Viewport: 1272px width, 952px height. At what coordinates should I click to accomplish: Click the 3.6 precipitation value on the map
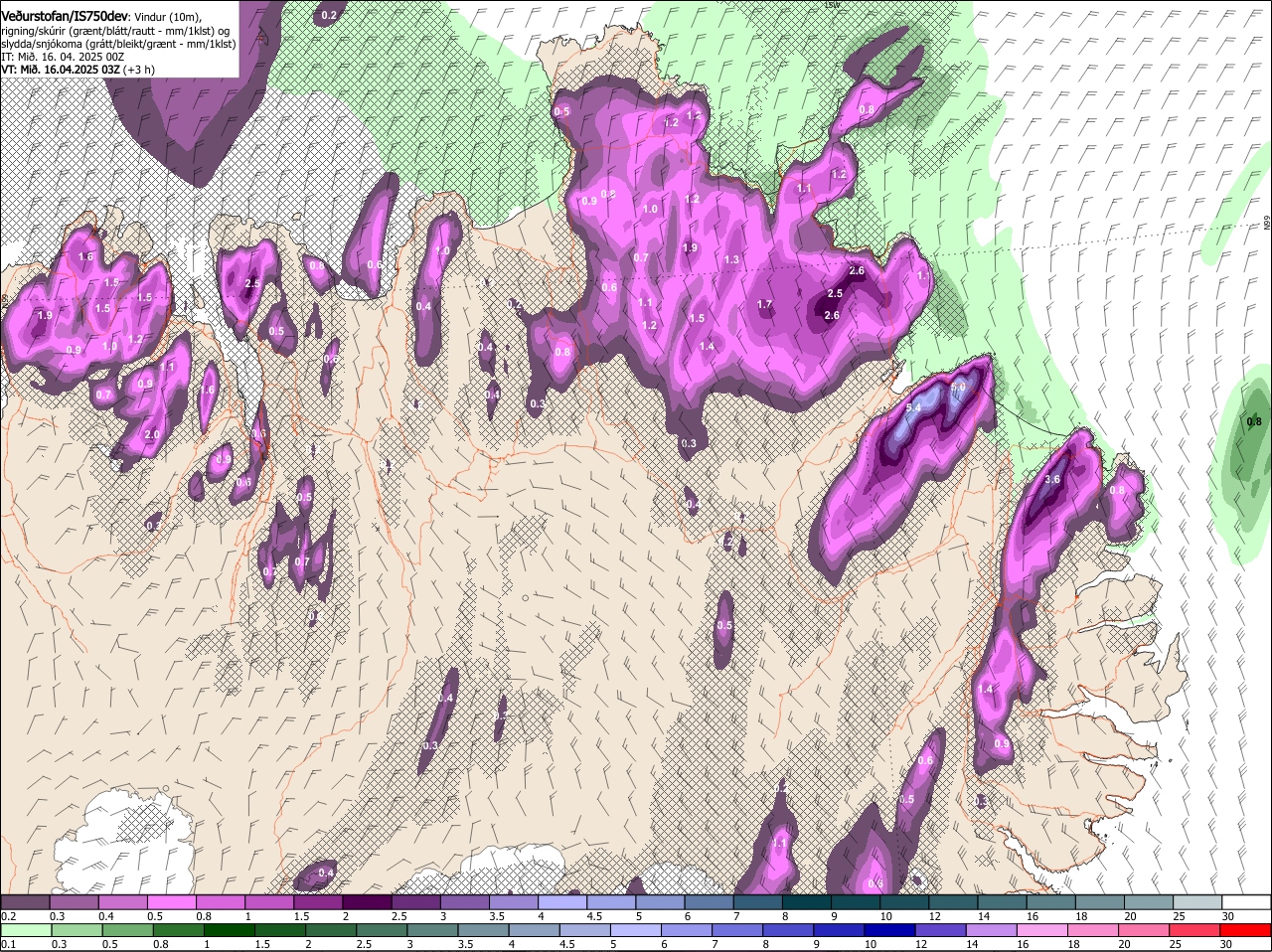coord(1053,479)
